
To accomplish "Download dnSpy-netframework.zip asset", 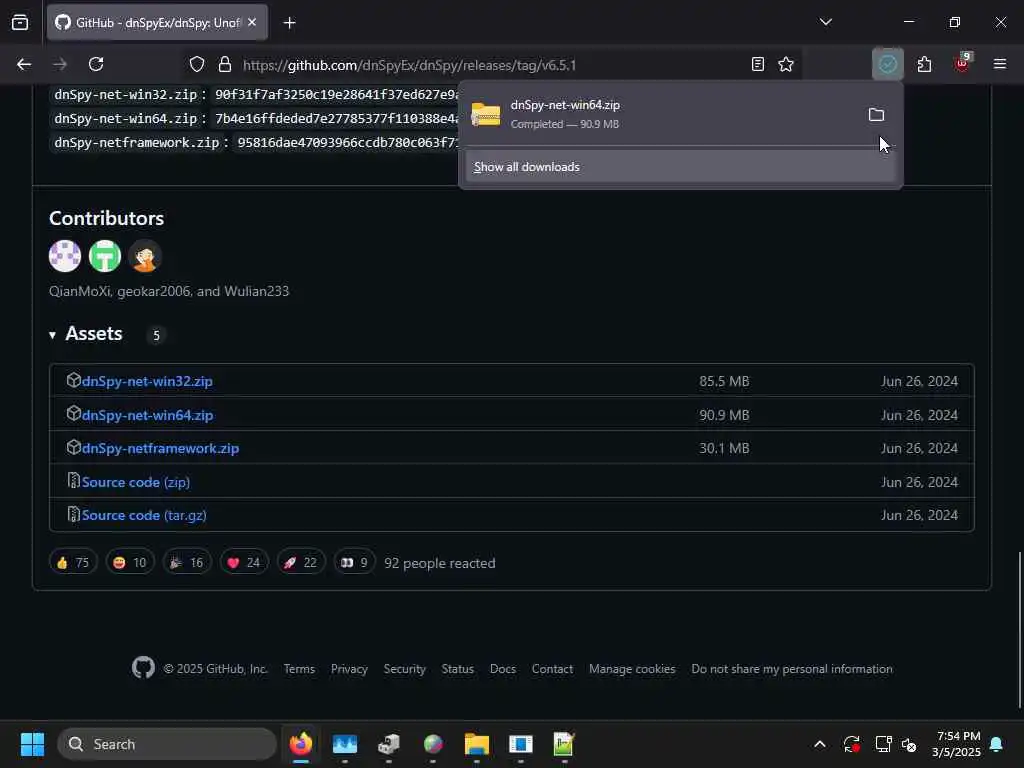I will coord(160,449).
